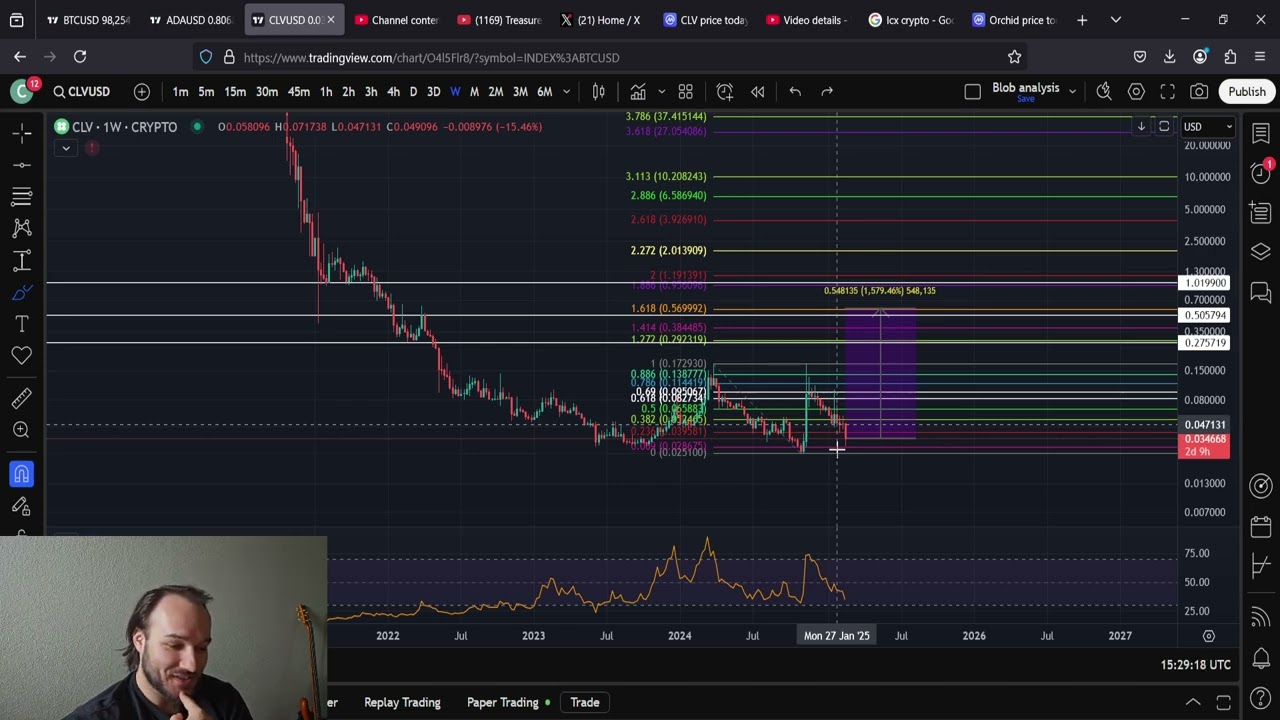Viewport: 1280px width, 720px height.
Task: Open the CLVUSD symbol search
Action: (x=81, y=92)
